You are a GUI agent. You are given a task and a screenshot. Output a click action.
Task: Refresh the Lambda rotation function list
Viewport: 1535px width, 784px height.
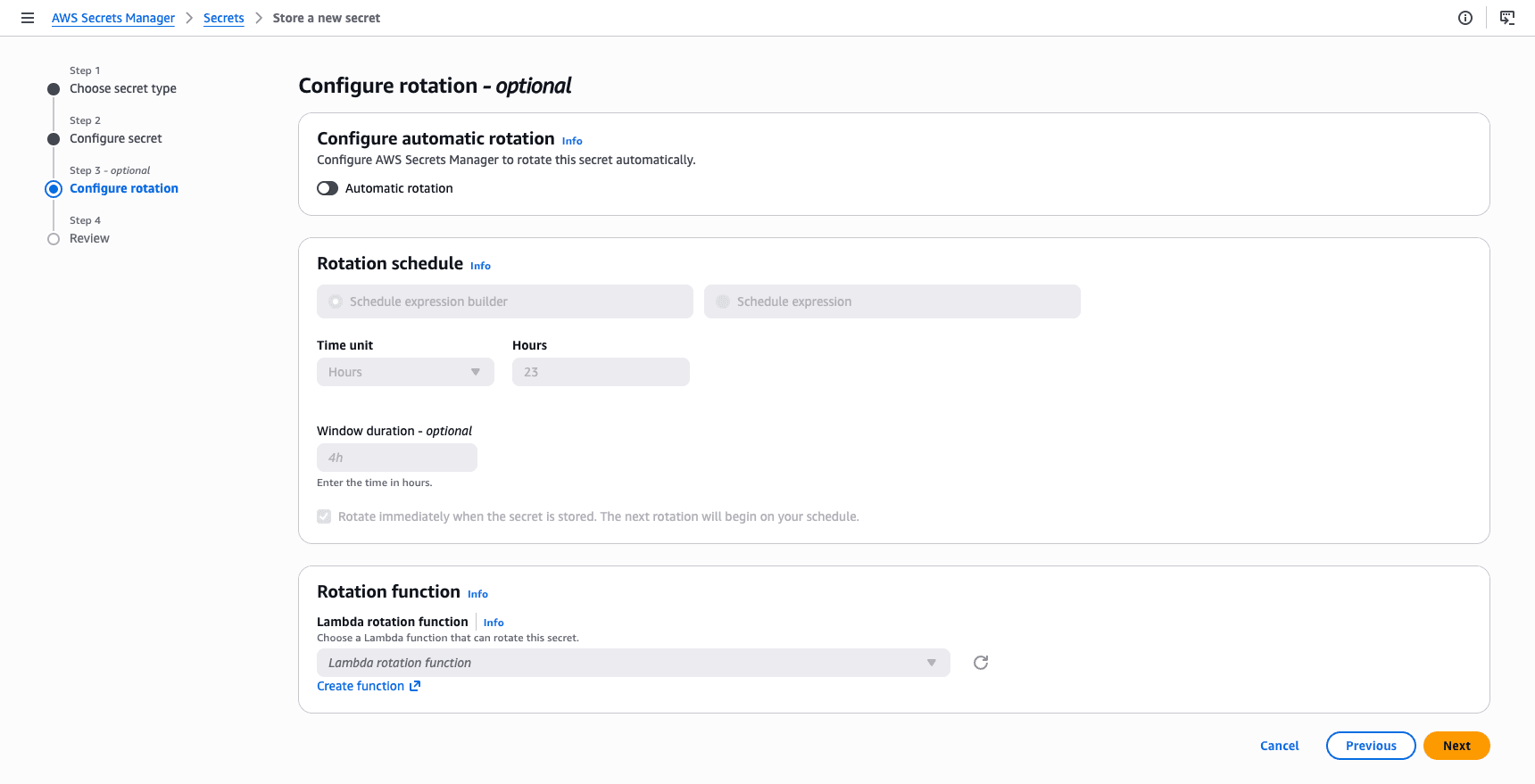981,663
